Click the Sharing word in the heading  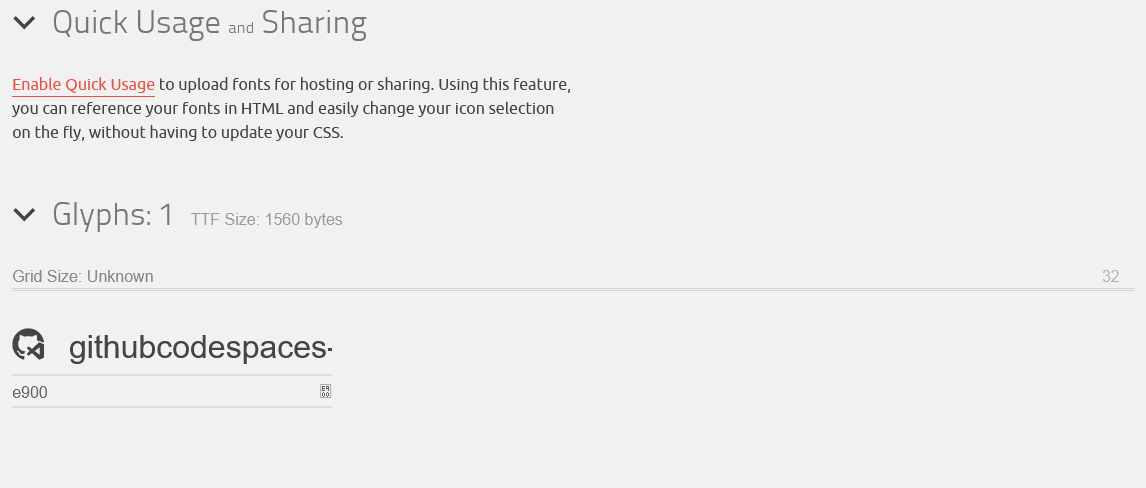point(314,23)
